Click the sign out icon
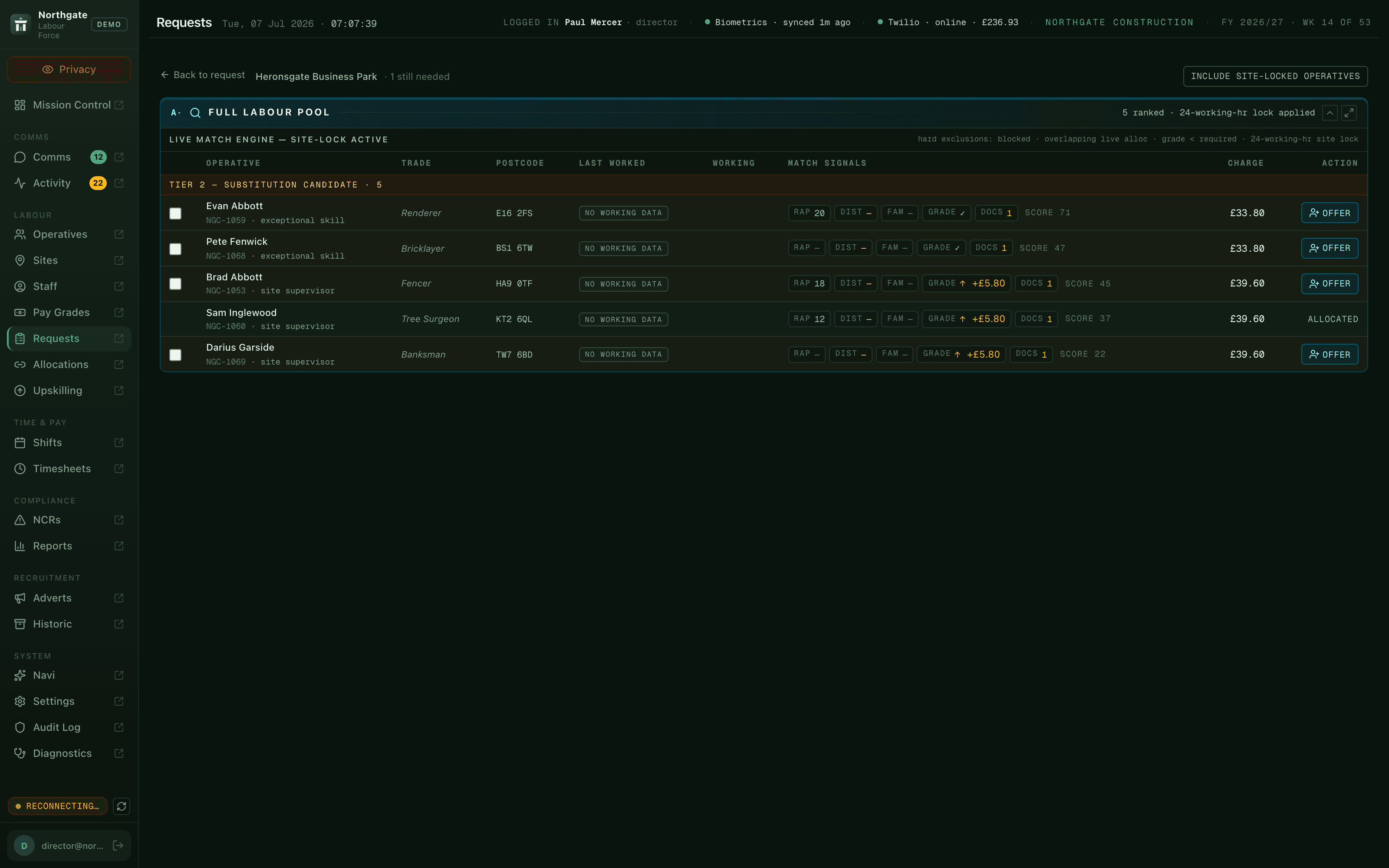The height and width of the screenshot is (868, 1389). [118, 845]
